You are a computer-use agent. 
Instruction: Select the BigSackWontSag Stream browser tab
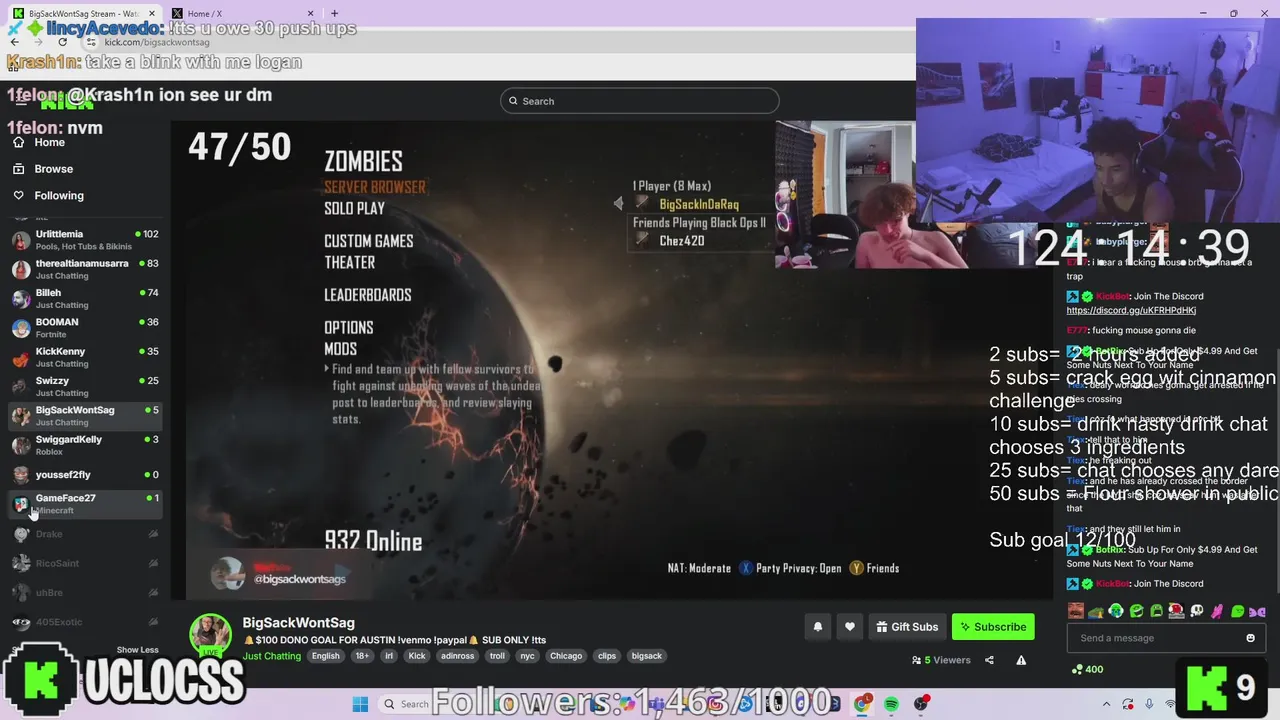pyautogui.click(x=84, y=13)
